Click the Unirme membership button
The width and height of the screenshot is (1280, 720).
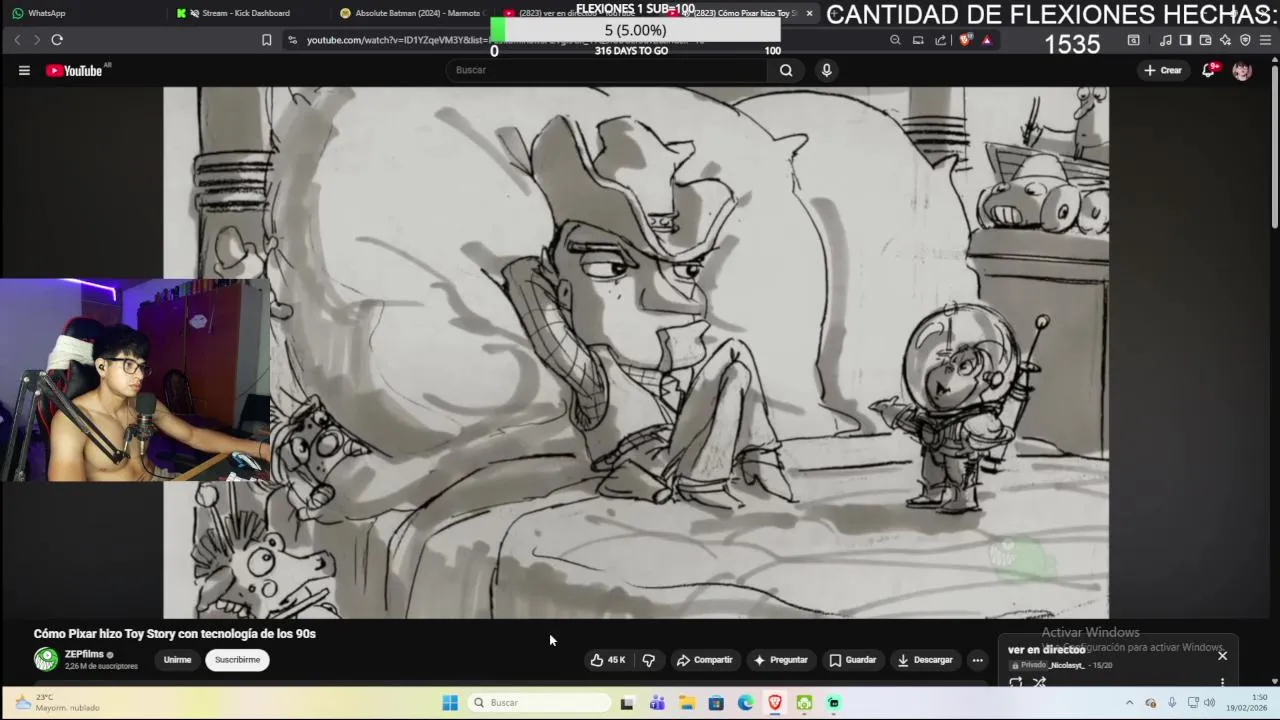[177, 660]
